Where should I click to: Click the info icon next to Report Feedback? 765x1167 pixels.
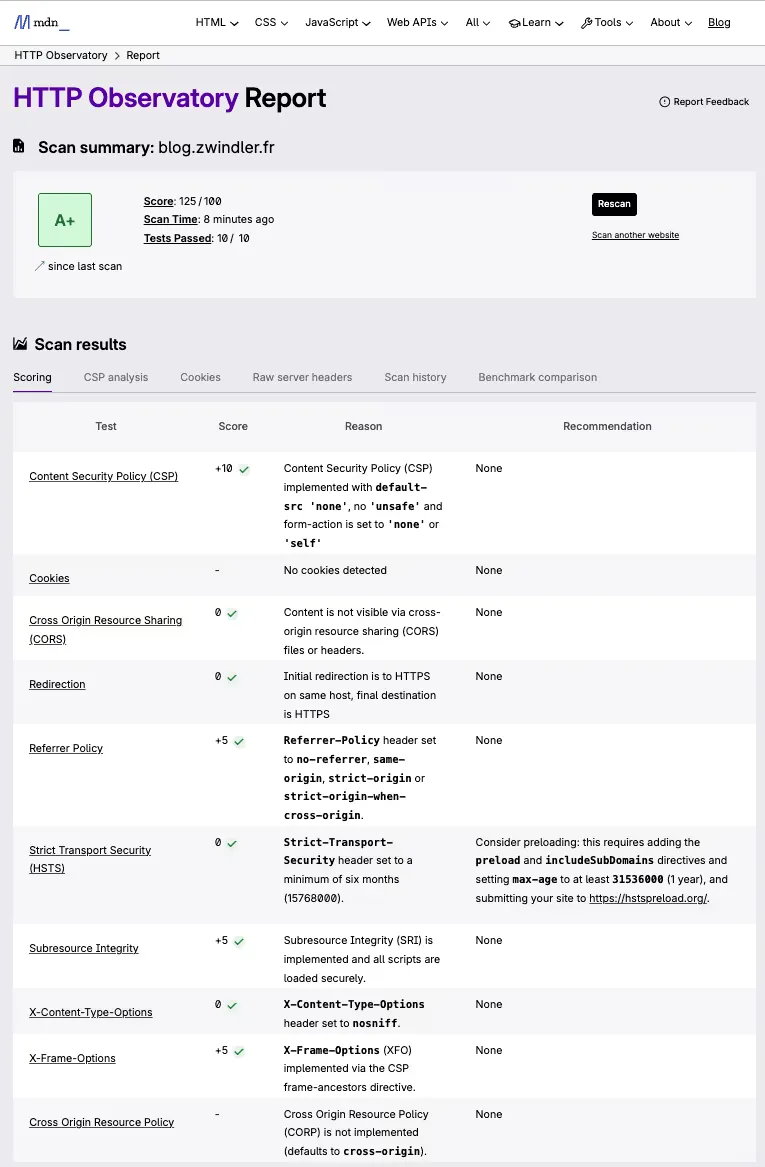(x=664, y=101)
